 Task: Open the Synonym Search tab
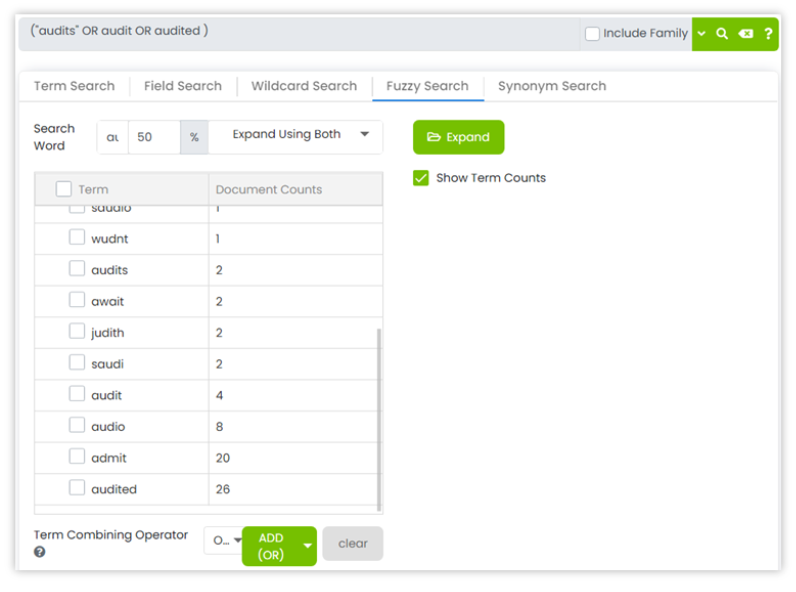(552, 86)
